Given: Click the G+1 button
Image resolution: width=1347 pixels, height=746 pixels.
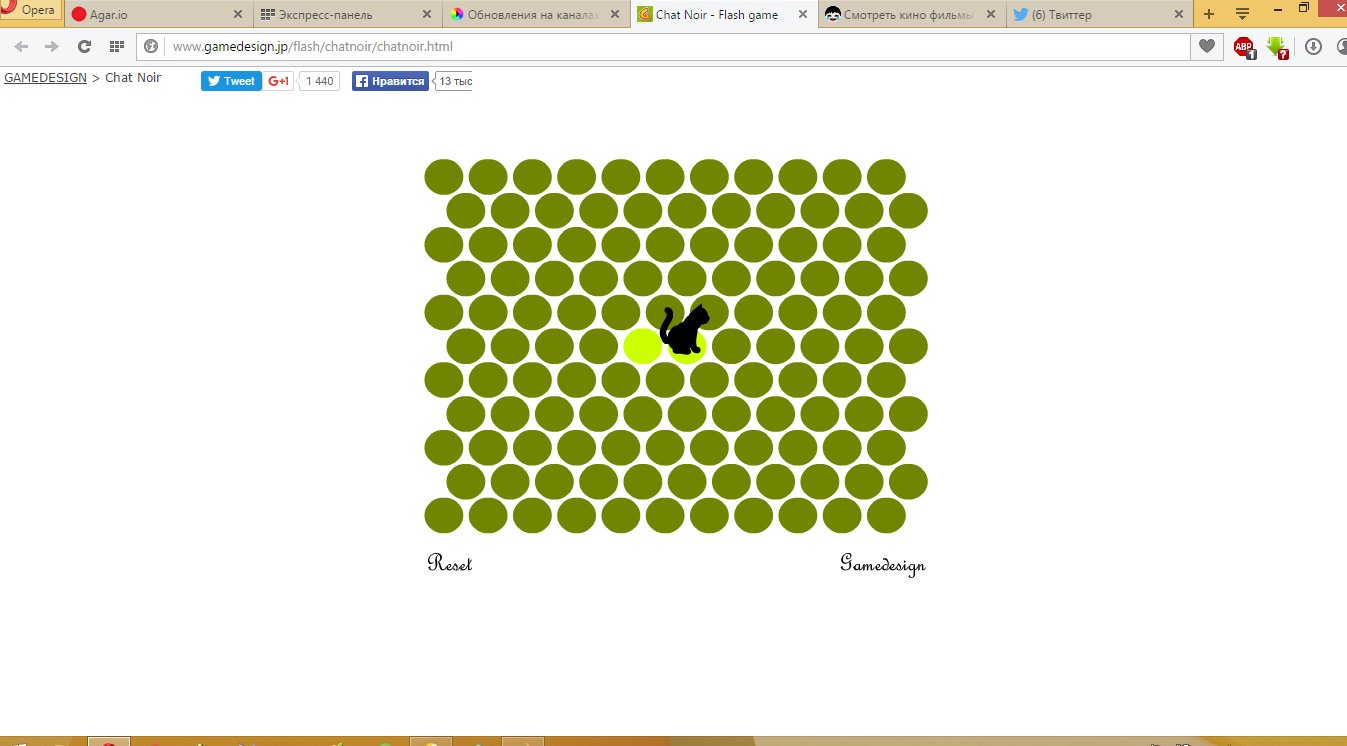Looking at the screenshot, I should point(279,81).
